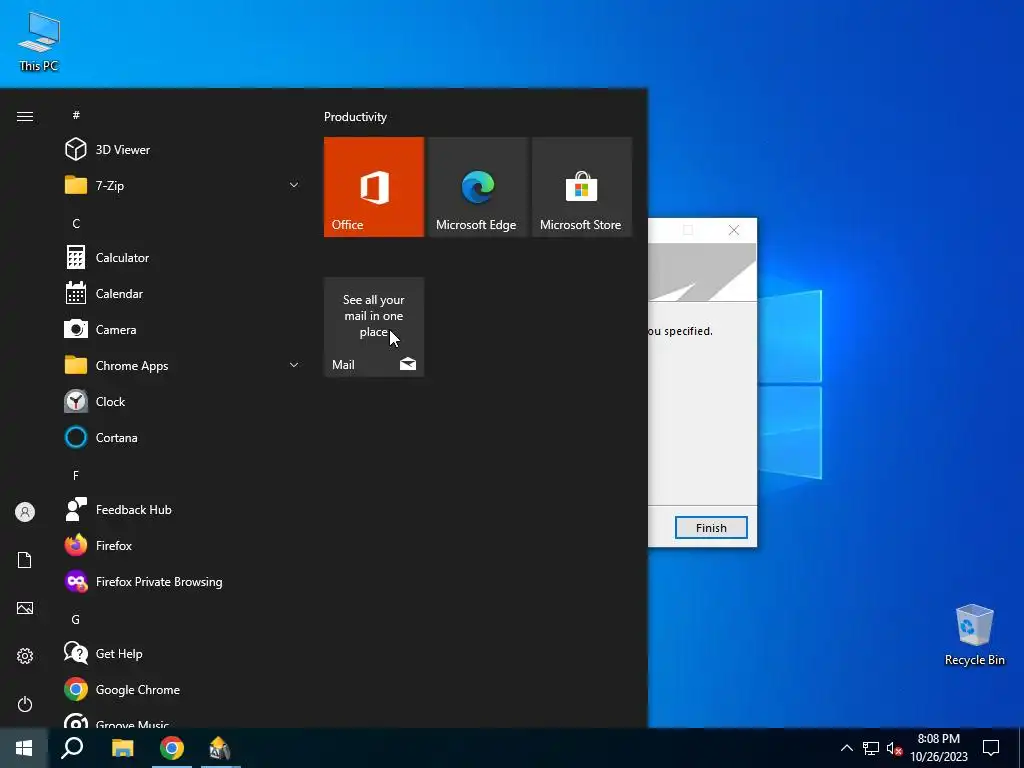Open Feedback Hub
Image resolution: width=1024 pixels, height=768 pixels.
183,509
